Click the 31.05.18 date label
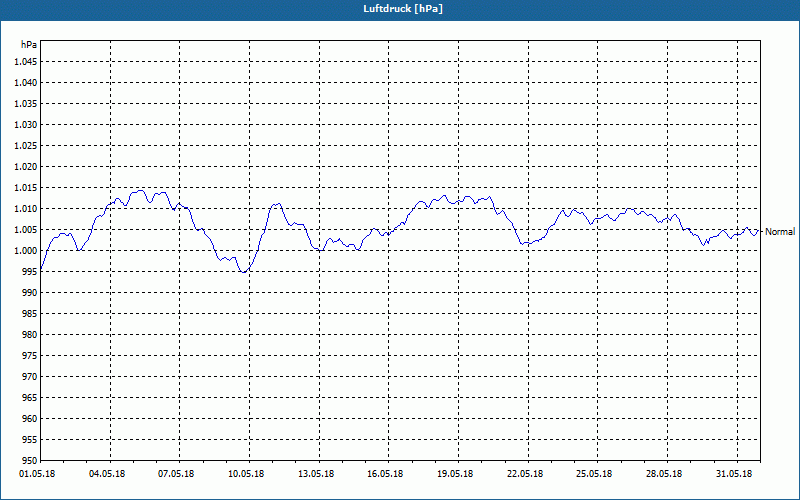Screen dimensions: 800x500 [x=734, y=474]
